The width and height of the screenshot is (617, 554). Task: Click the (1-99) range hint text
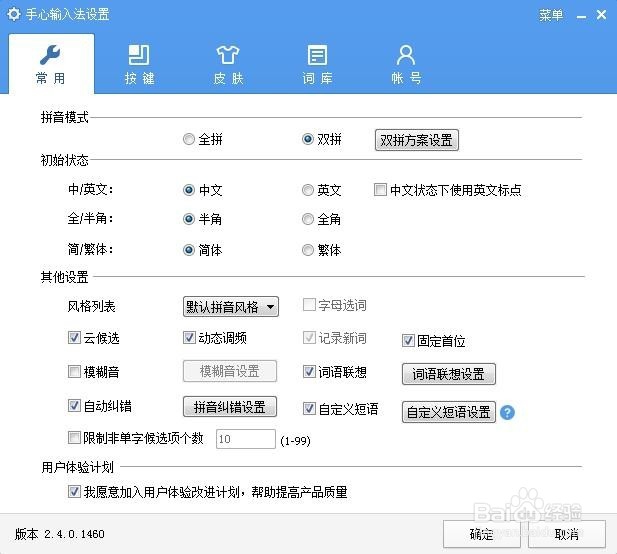click(296, 440)
